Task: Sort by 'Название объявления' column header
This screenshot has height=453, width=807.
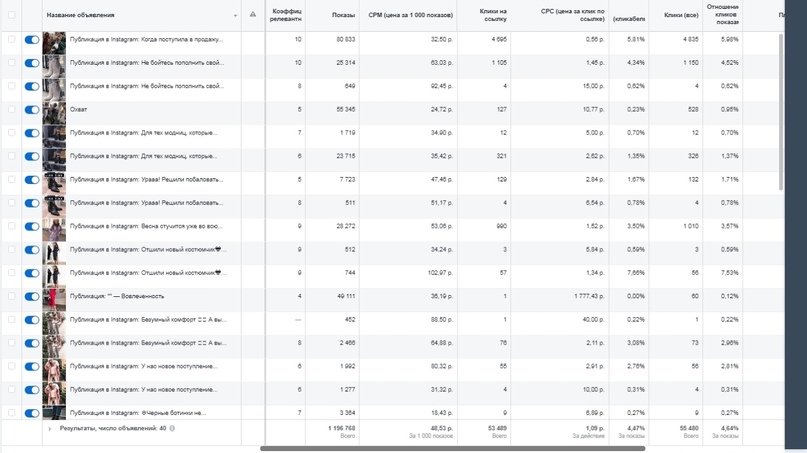Action: [x=80, y=15]
